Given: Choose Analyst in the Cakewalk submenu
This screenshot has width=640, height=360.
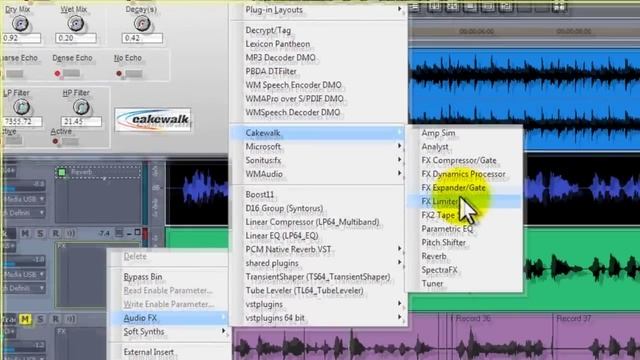Looking at the screenshot, I should point(464,146).
